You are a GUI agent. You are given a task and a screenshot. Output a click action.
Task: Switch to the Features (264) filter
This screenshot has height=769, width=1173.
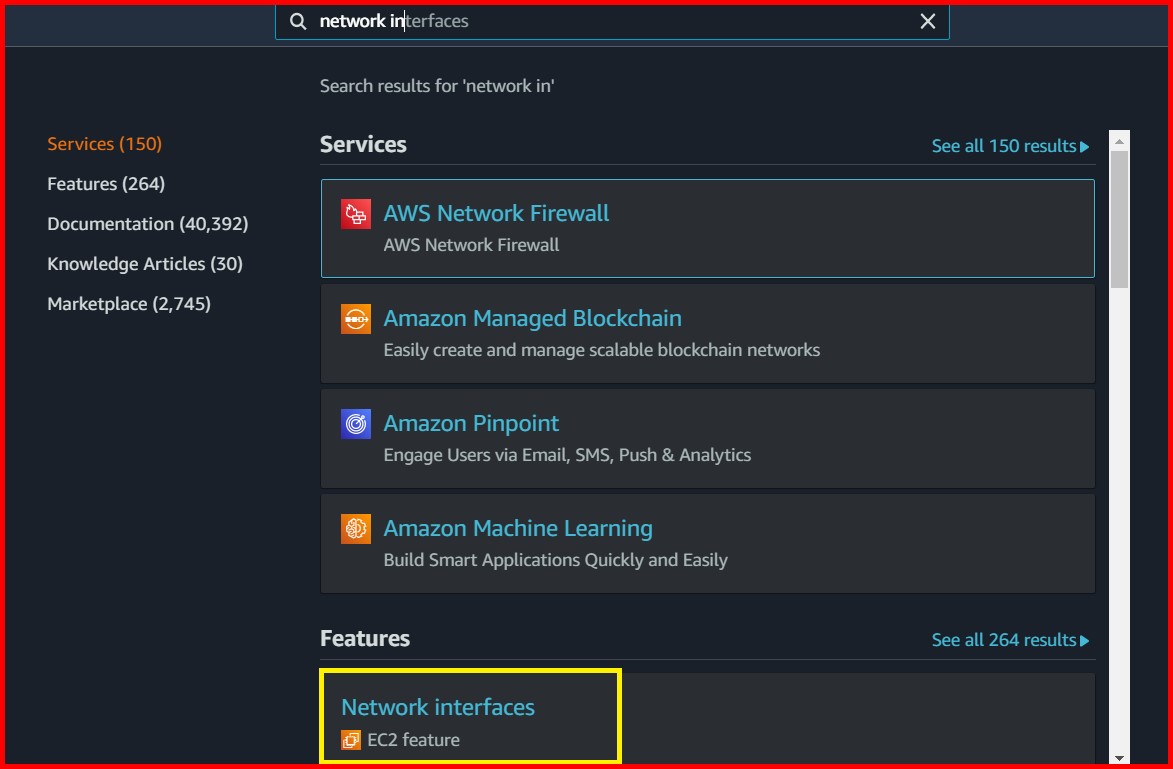(105, 183)
